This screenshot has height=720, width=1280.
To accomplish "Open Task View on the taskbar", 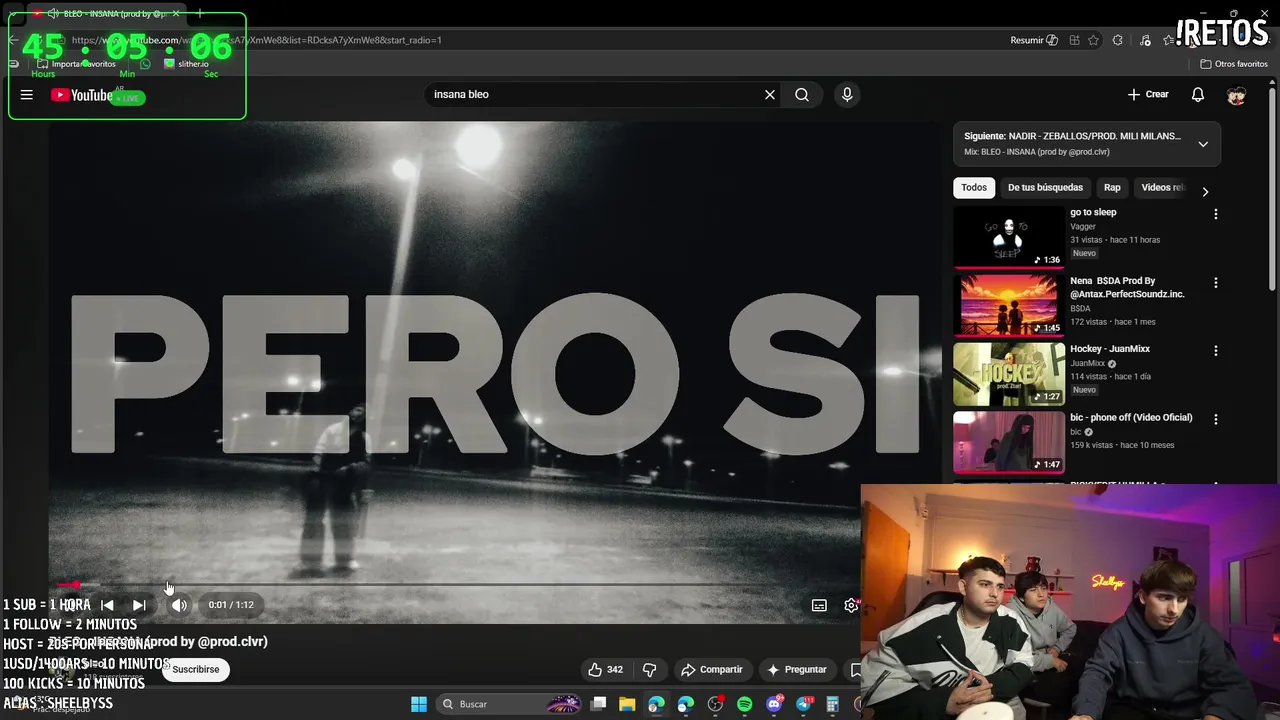I will click(598, 704).
